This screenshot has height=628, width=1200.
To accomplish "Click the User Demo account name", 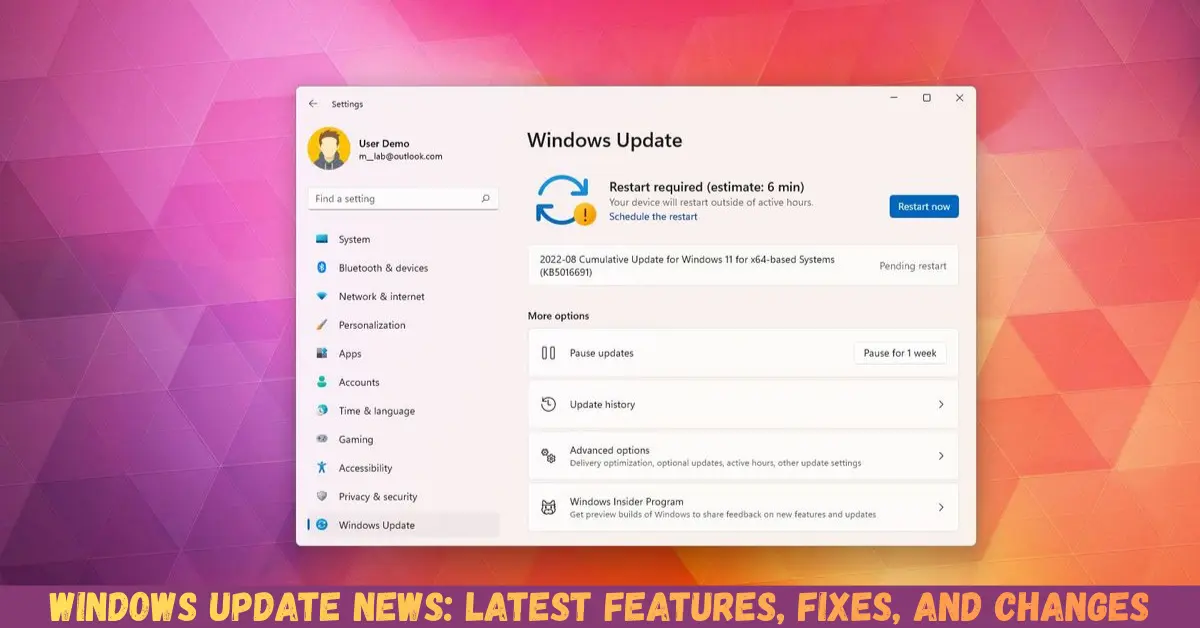I will click(384, 143).
